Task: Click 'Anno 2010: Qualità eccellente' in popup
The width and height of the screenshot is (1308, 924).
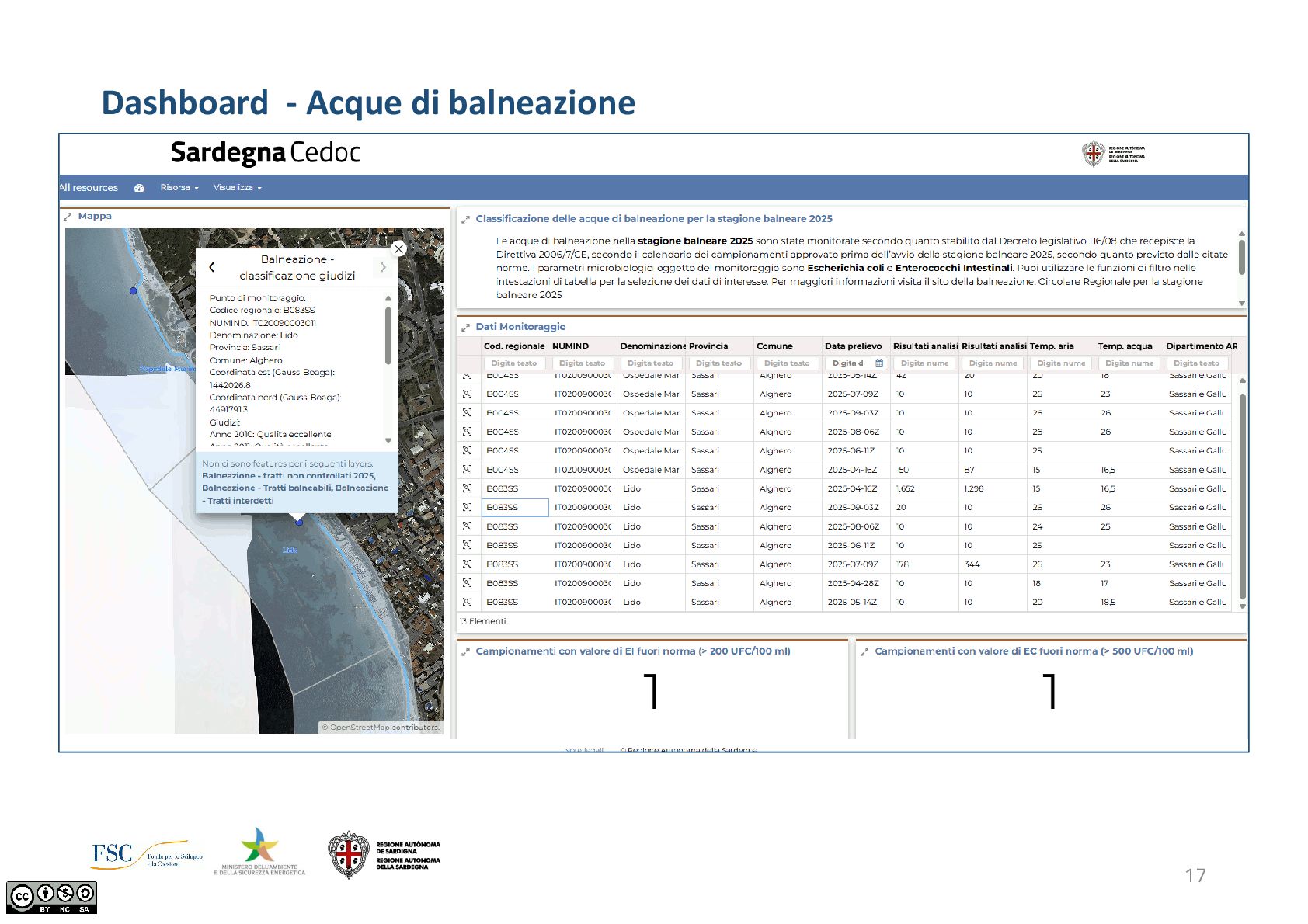Action: [x=270, y=435]
